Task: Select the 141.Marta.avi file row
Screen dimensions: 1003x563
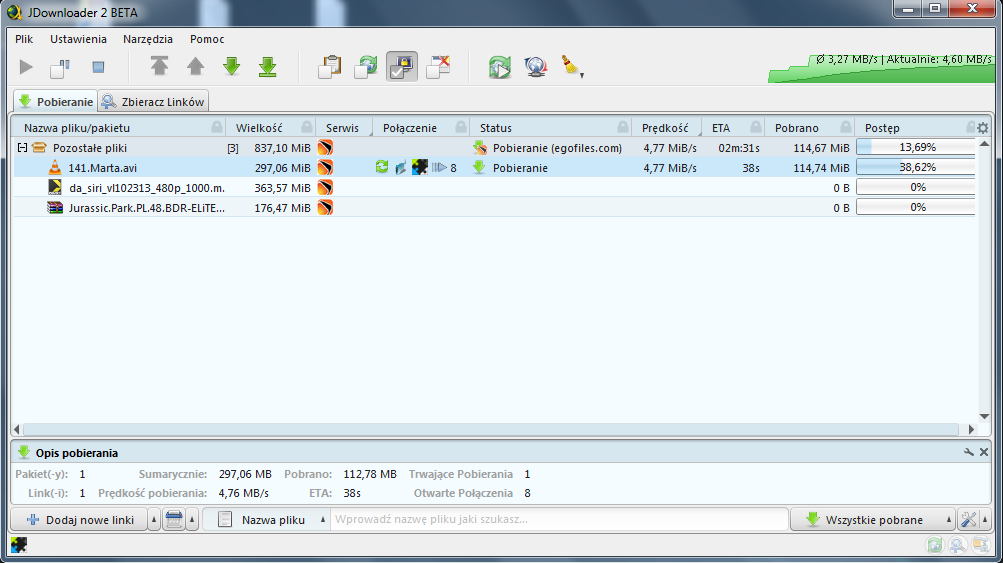Action: (x=494, y=168)
